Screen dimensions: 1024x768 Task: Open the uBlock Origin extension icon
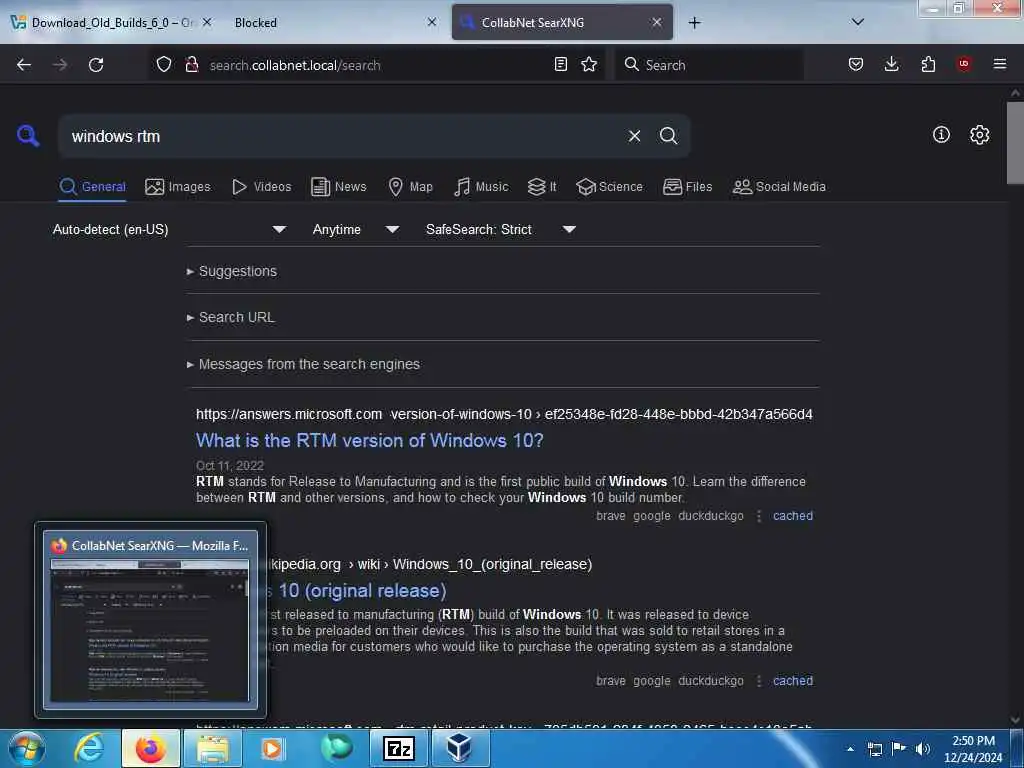click(x=964, y=64)
